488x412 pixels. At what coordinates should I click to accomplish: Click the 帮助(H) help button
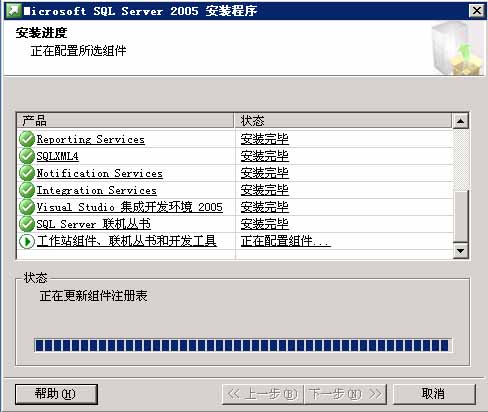[56, 394]
